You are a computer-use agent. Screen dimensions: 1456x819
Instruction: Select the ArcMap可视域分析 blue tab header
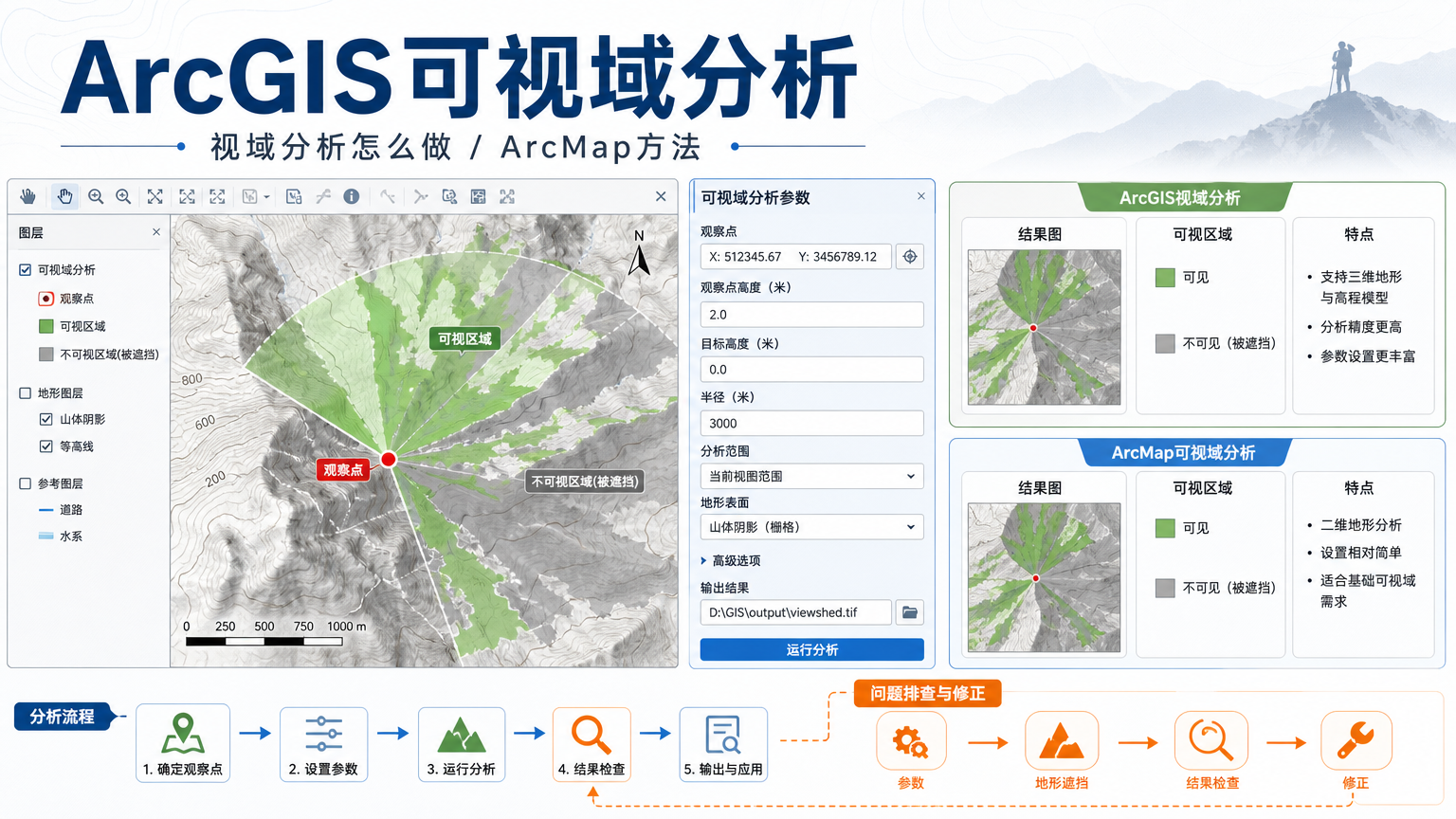[1183, 453]
